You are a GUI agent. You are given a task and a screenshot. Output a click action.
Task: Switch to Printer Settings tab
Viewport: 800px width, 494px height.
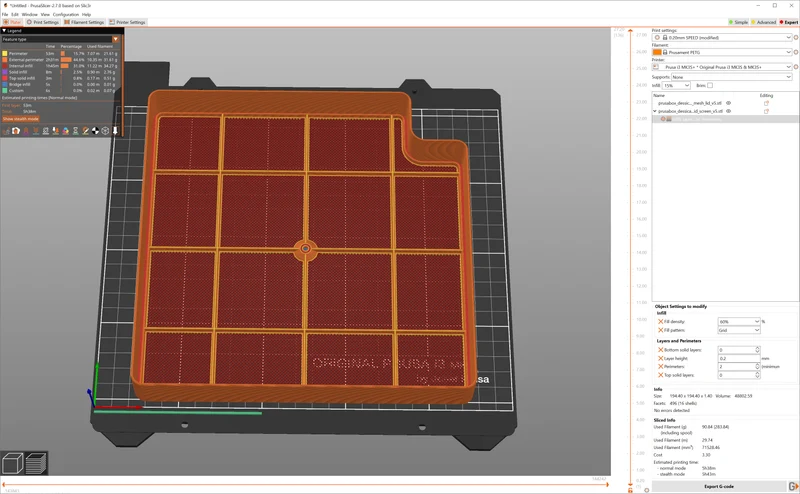tap(128, 22)
